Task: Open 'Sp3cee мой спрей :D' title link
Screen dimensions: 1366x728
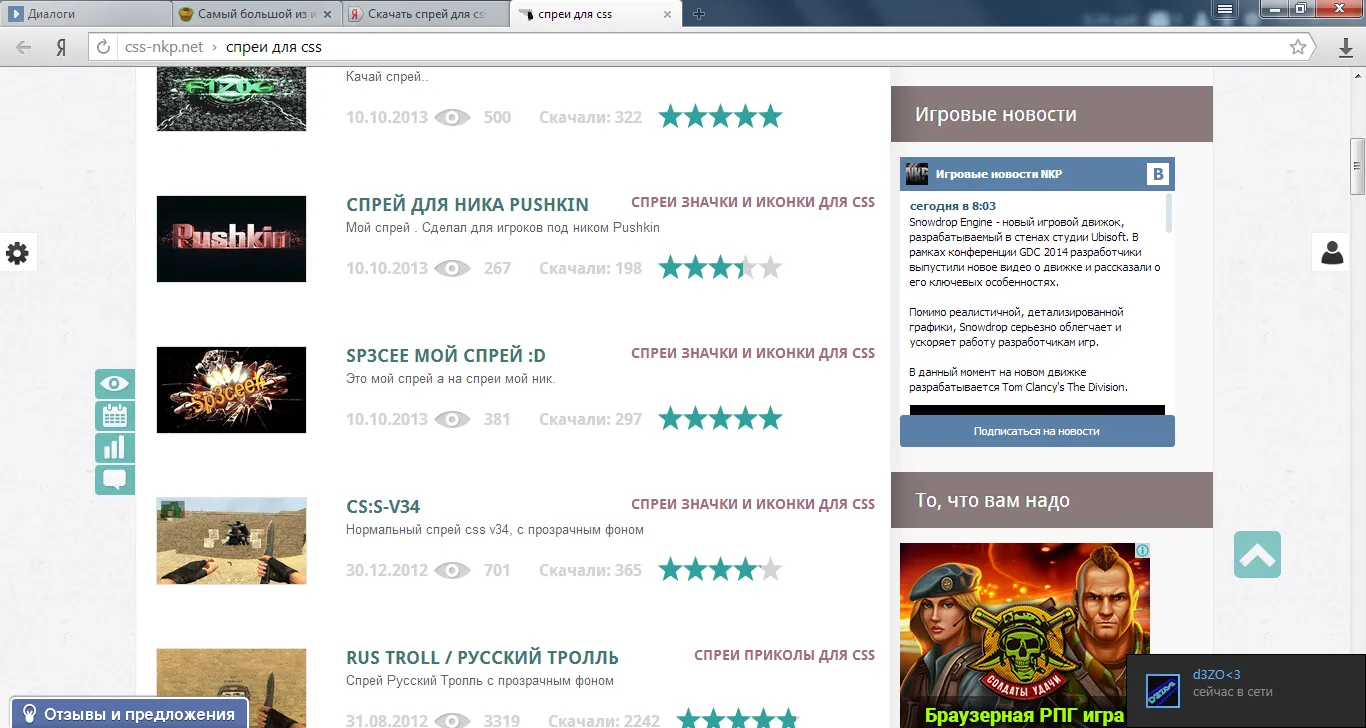Action: pos(446,355)
